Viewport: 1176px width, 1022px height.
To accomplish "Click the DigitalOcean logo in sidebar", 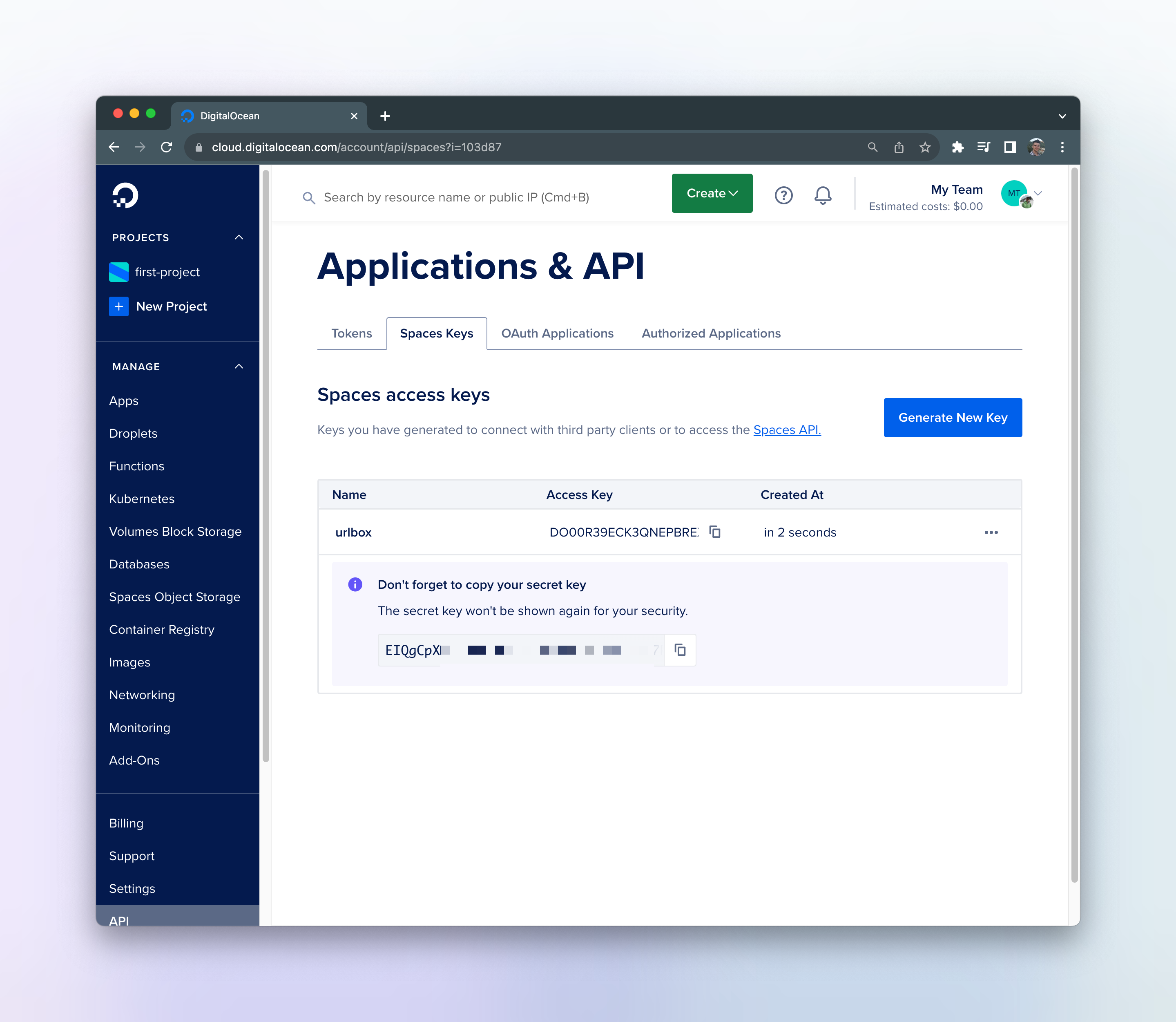I will click(x=125, y=196).
